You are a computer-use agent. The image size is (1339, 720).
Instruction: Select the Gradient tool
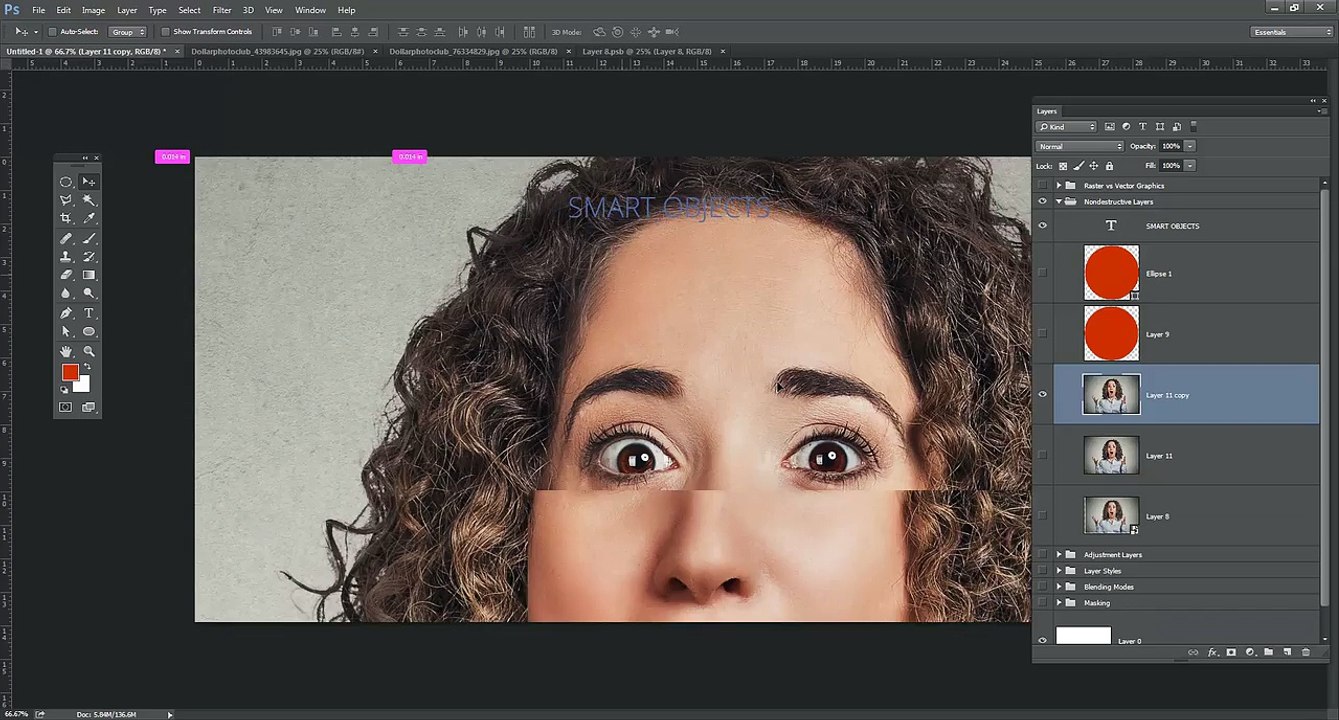(89, 275)
